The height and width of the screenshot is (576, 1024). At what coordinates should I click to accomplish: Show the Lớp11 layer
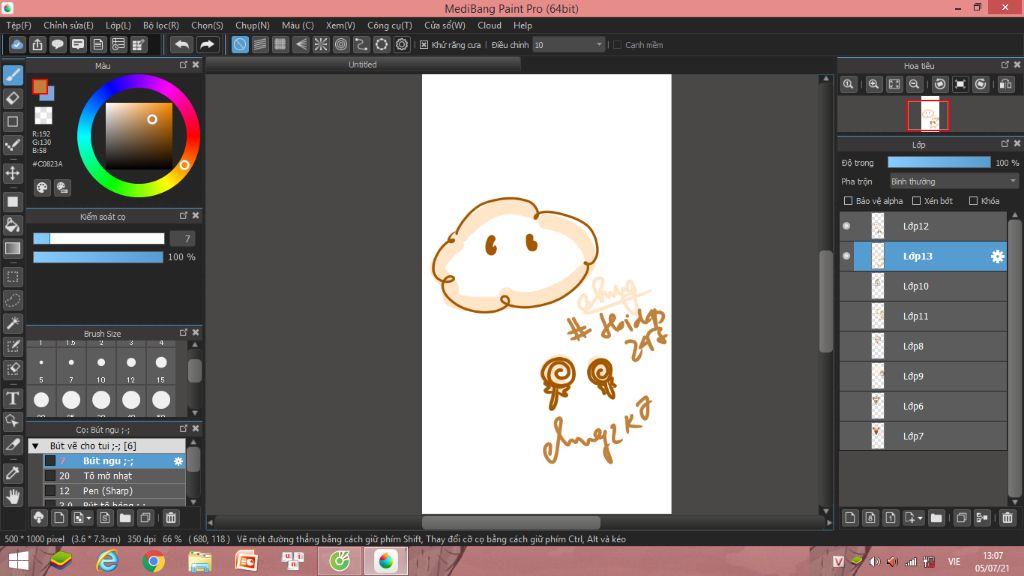[846, 316]
